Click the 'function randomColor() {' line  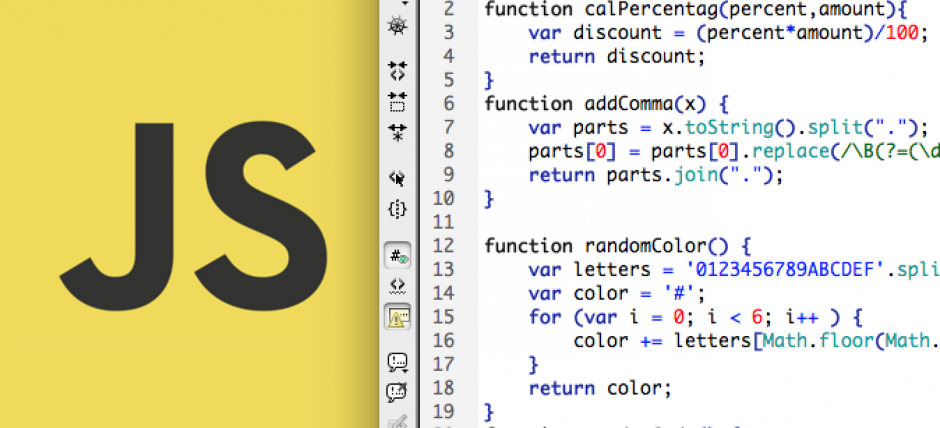pos(617,246)
